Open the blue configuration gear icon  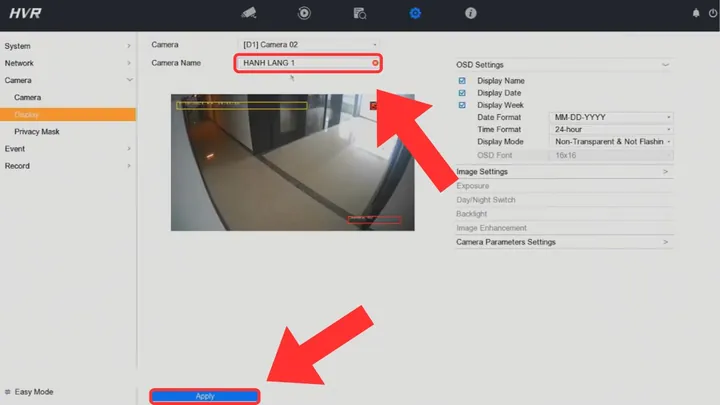(415, 13)
